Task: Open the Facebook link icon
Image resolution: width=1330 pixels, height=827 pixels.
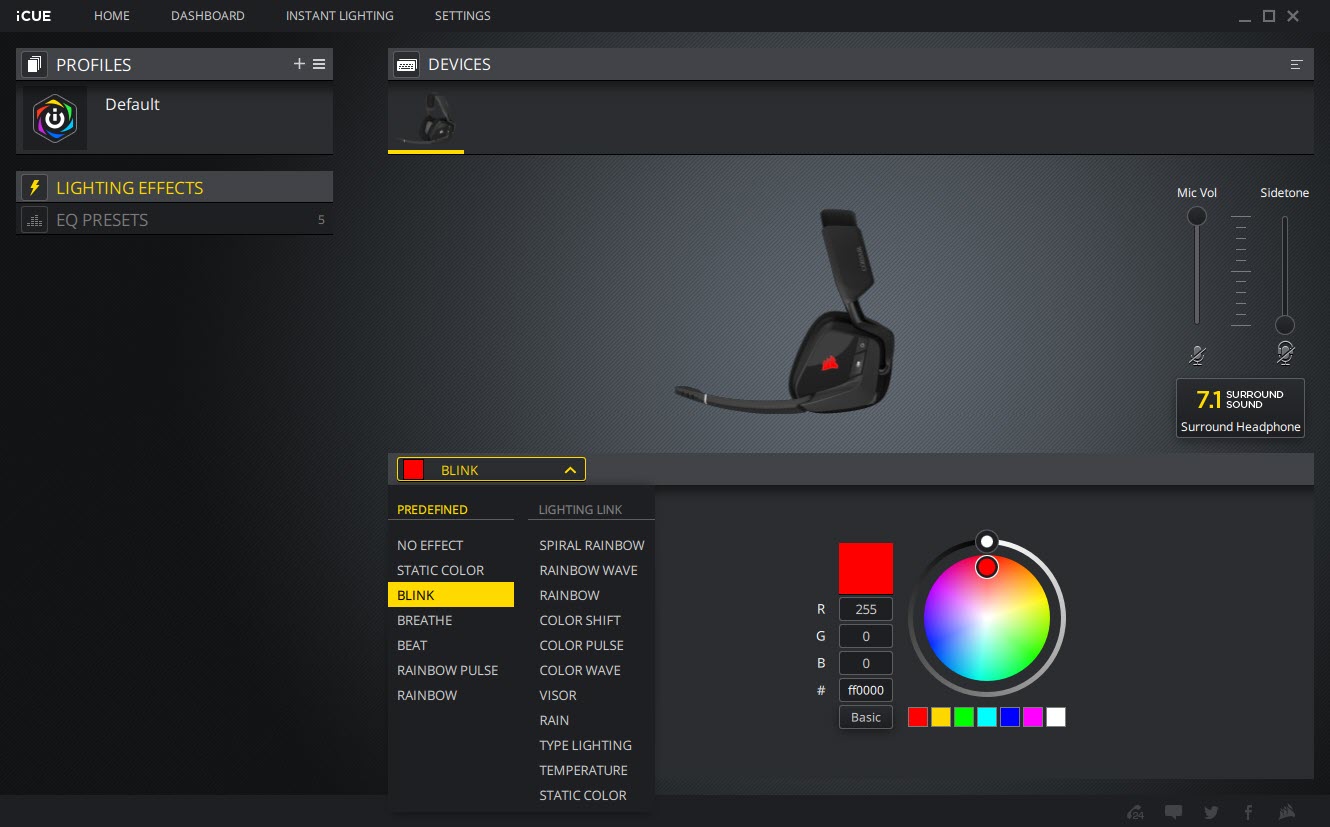Action: click(x=1248, y=812)
